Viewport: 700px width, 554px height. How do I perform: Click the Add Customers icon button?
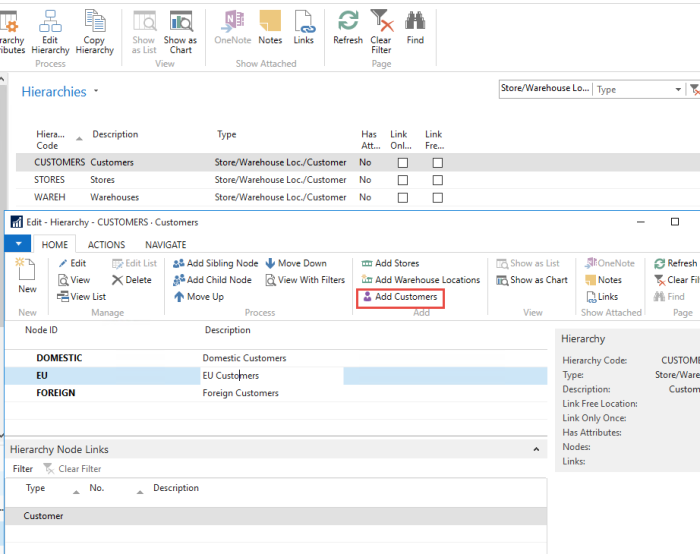pyautogui.click(x=367, y=297)
